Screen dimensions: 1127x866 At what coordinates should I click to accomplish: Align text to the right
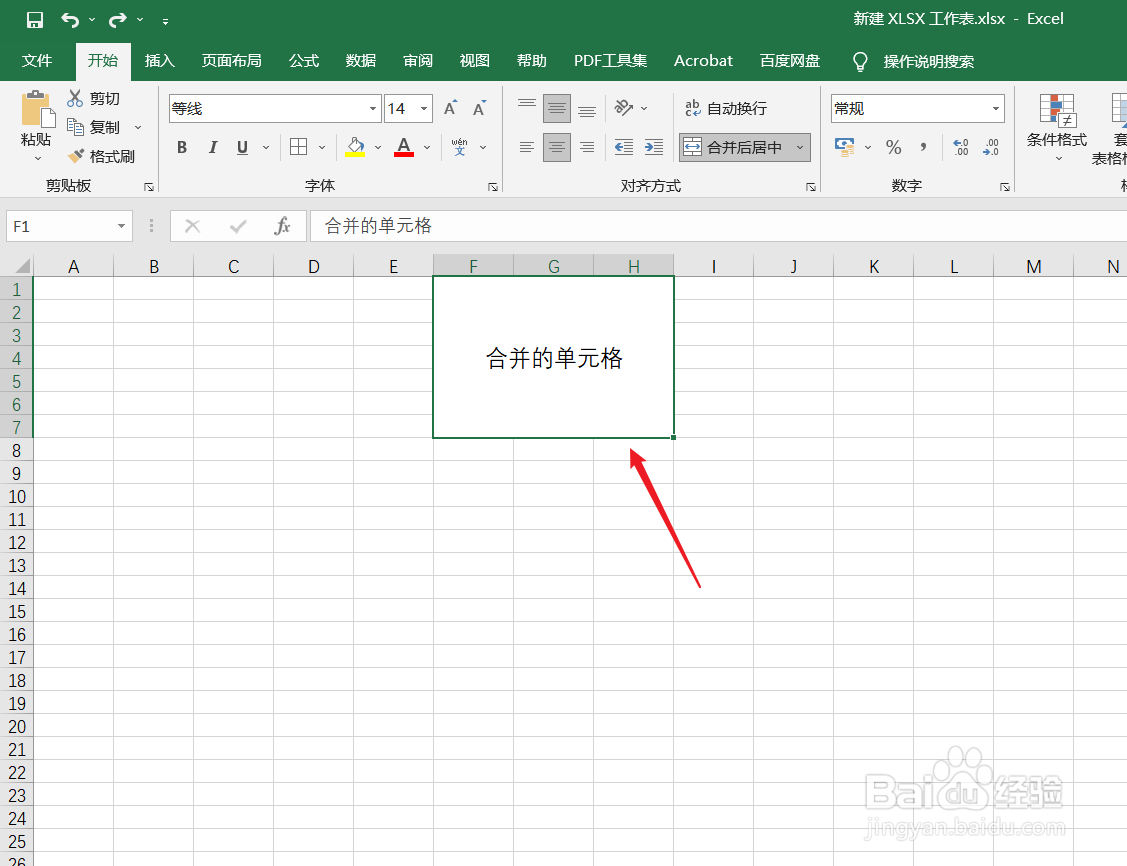[587, 147]
